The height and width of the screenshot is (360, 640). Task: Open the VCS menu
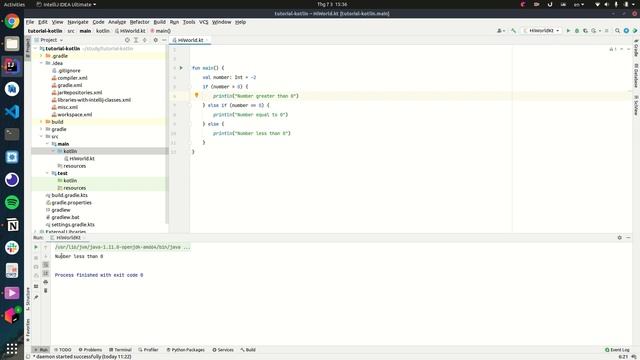tap(204, 22)
